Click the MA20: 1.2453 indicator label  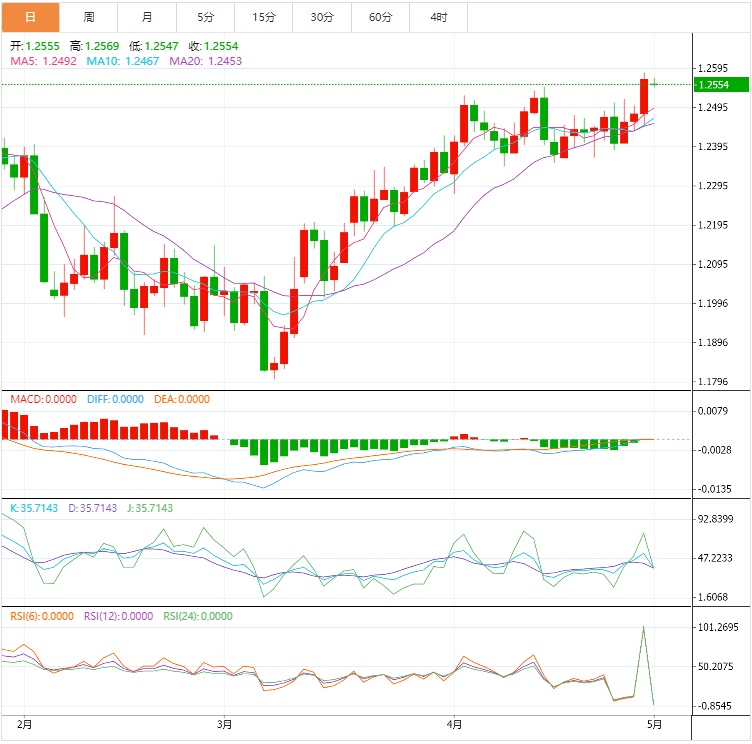(x=206, y=61)
